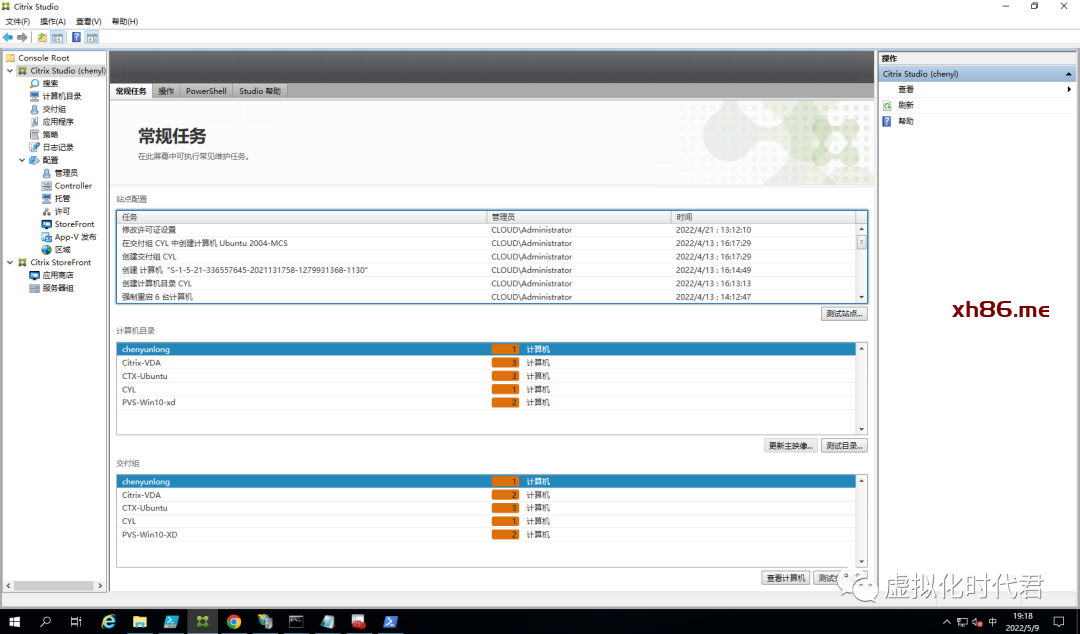Viewport: 1080px width, 634px height.
Task: Collapse the 配置 tree node
Action: 22,160
